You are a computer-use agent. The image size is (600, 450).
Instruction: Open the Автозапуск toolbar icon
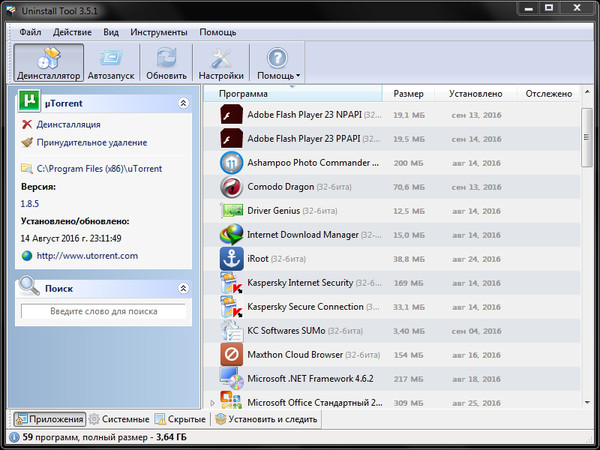click(x=112, y=58)
